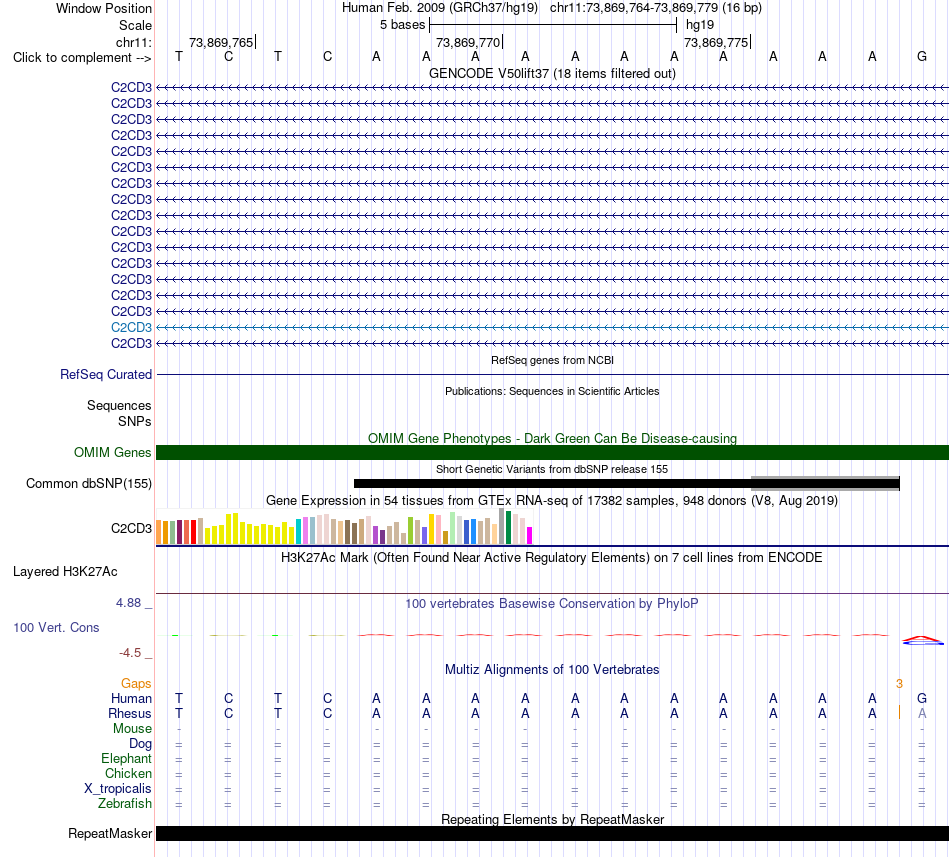The width and height of the screenshot is (950, 857).
Task: Click the 73,869,765 position label
Action: 221,42
